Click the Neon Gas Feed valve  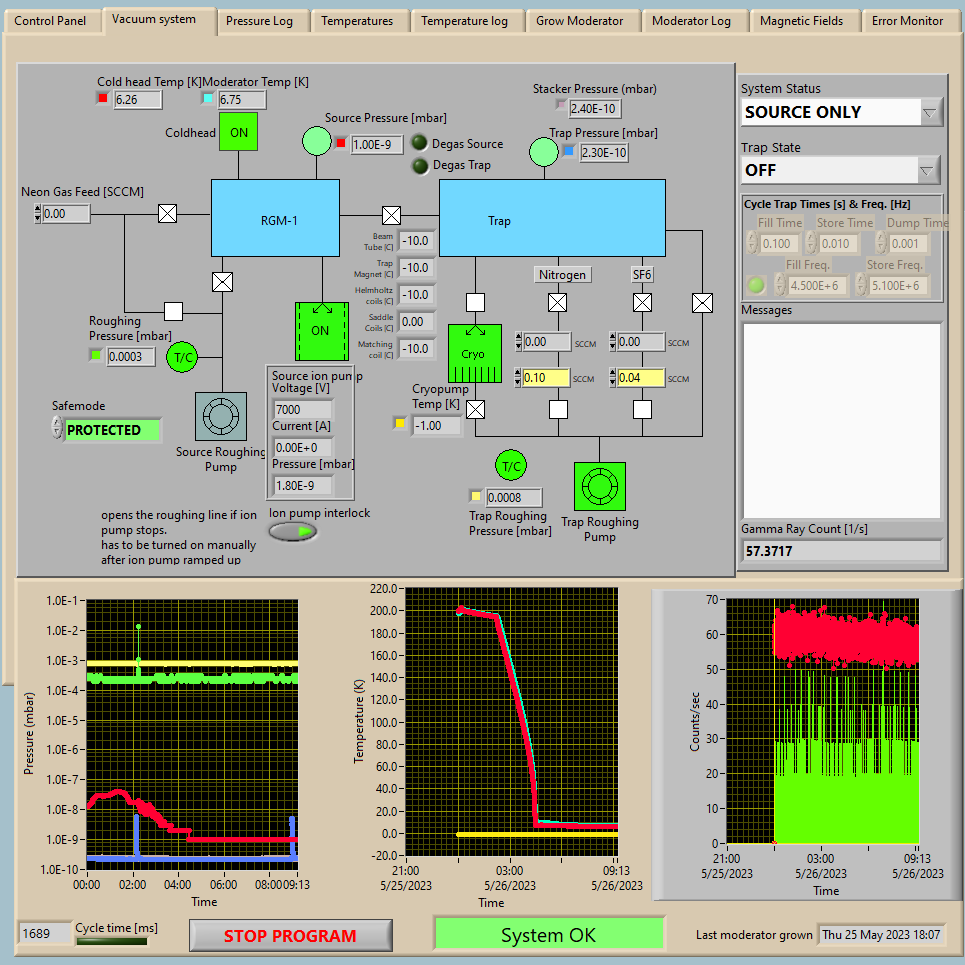coord(168,213)
